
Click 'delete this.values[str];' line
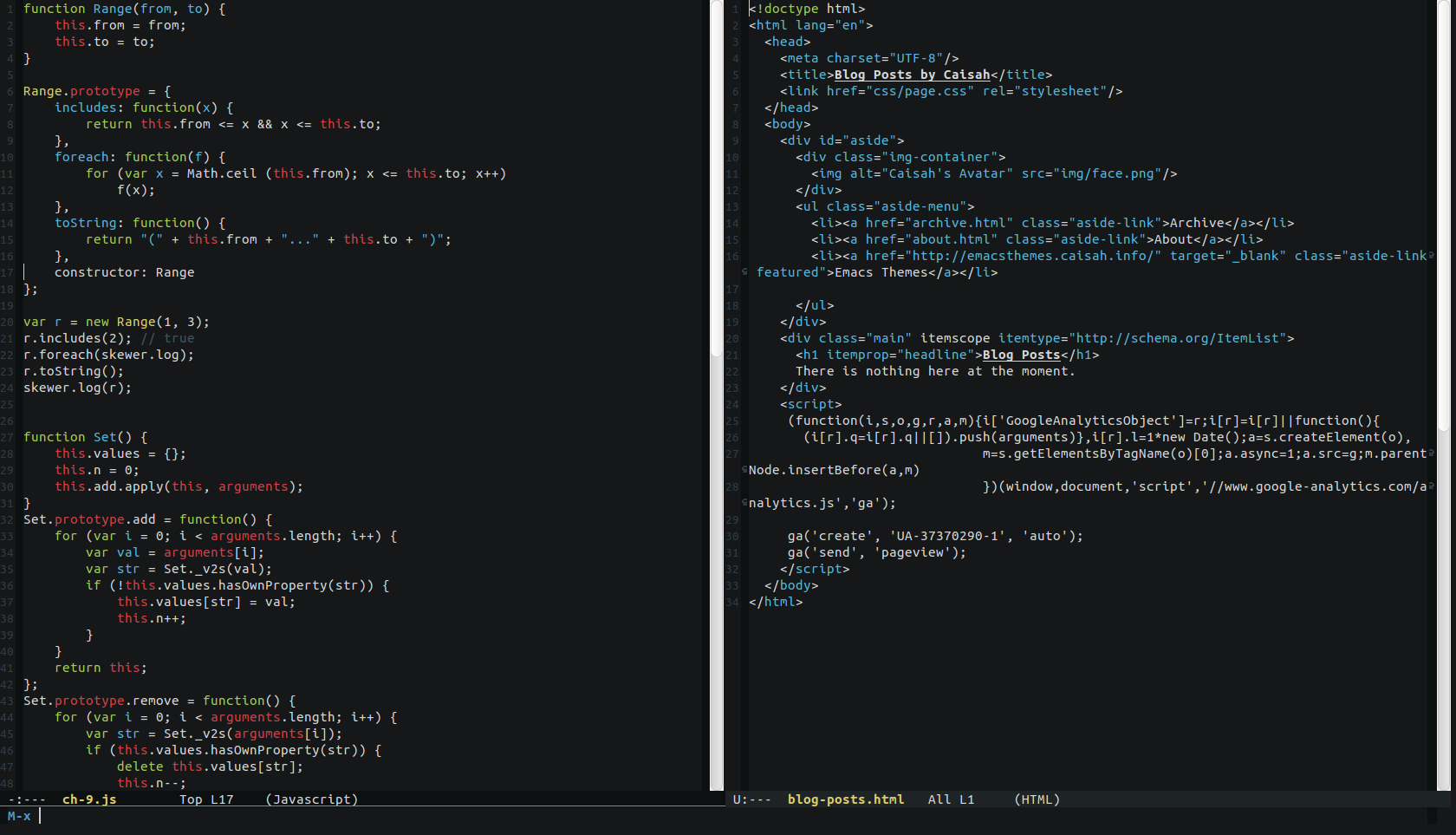pyautogui.click(x=210, y=767)
